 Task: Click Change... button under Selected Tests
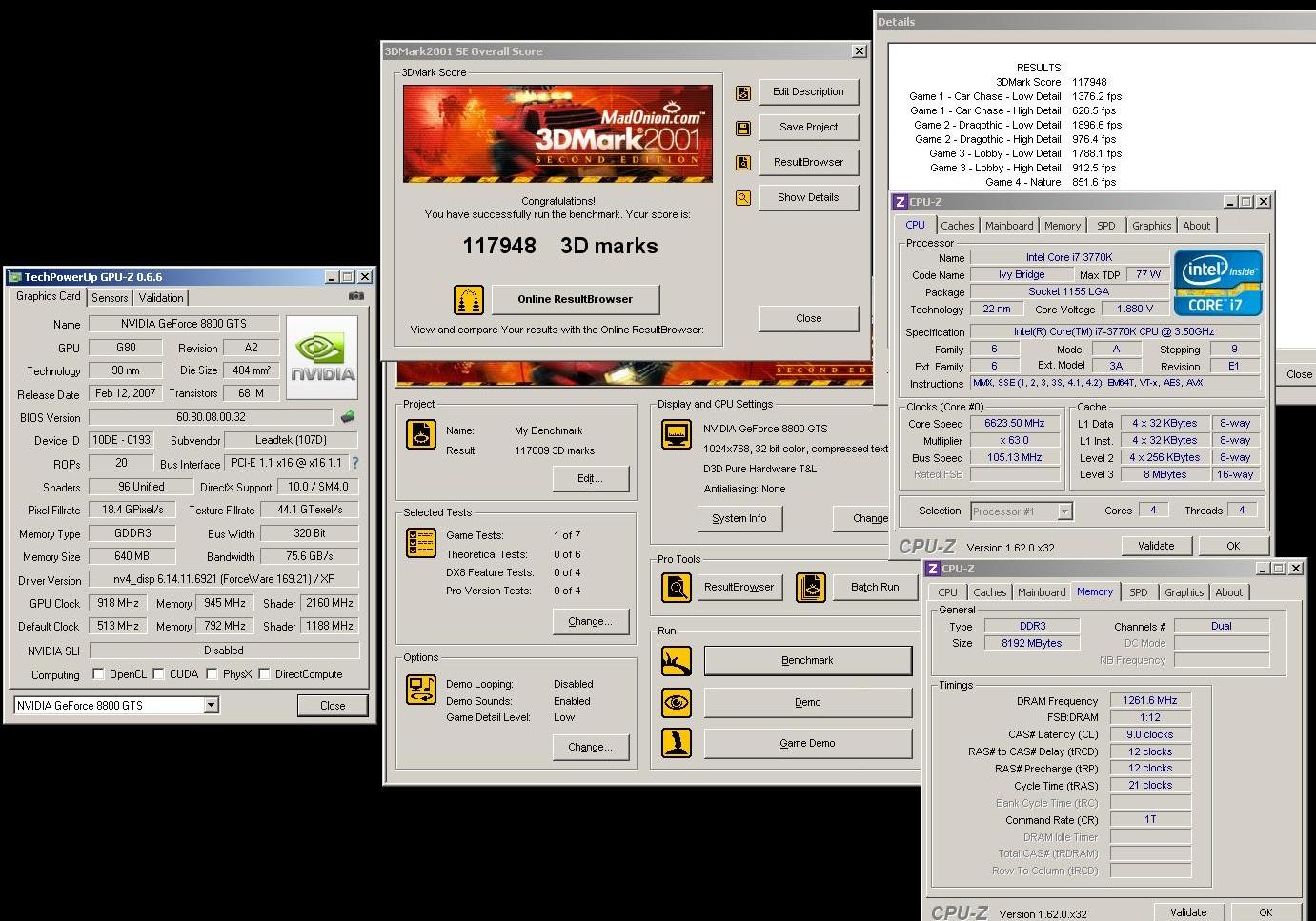591,621
